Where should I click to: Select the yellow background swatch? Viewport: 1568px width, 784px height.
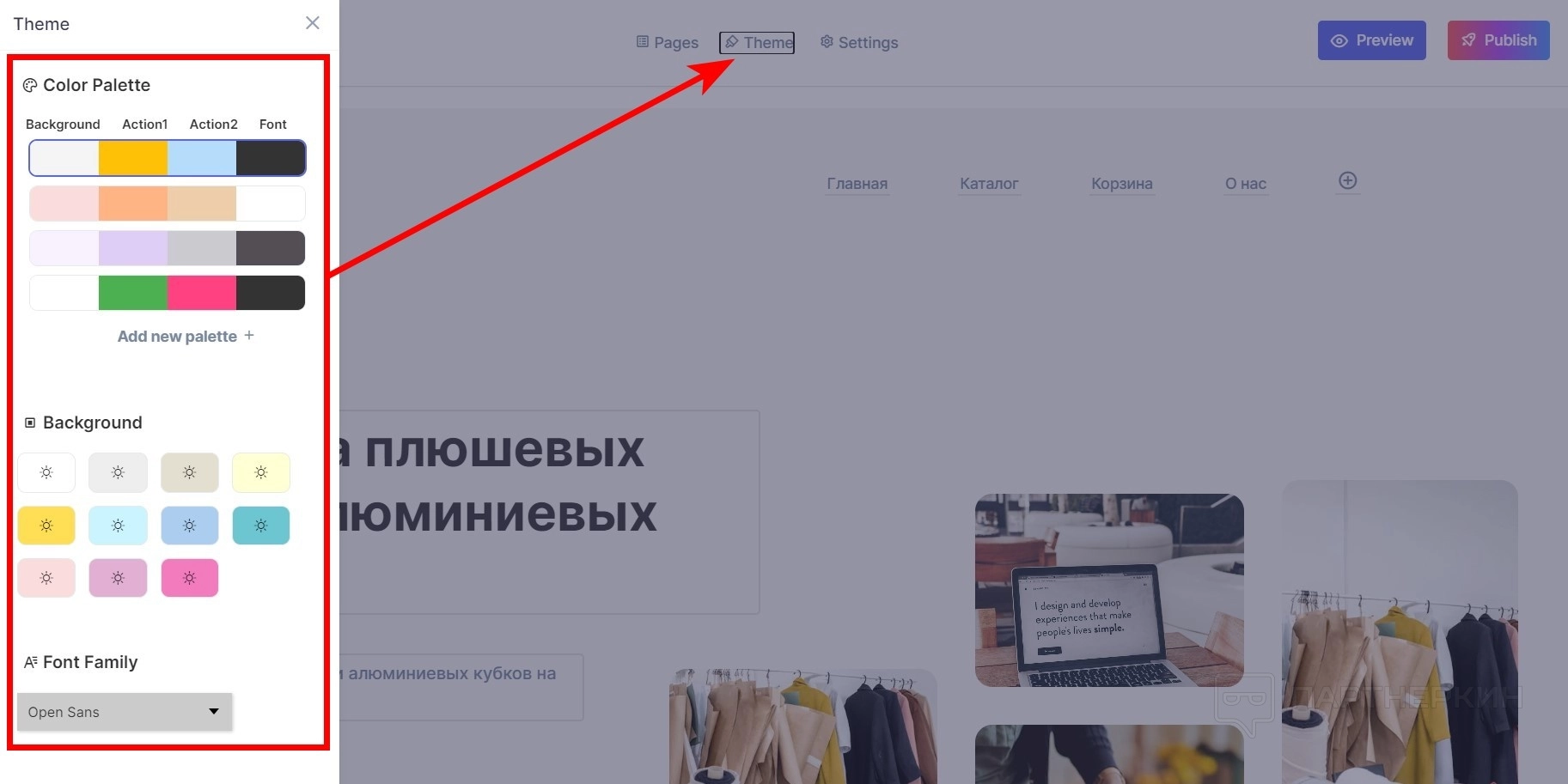tap(46, 526)
